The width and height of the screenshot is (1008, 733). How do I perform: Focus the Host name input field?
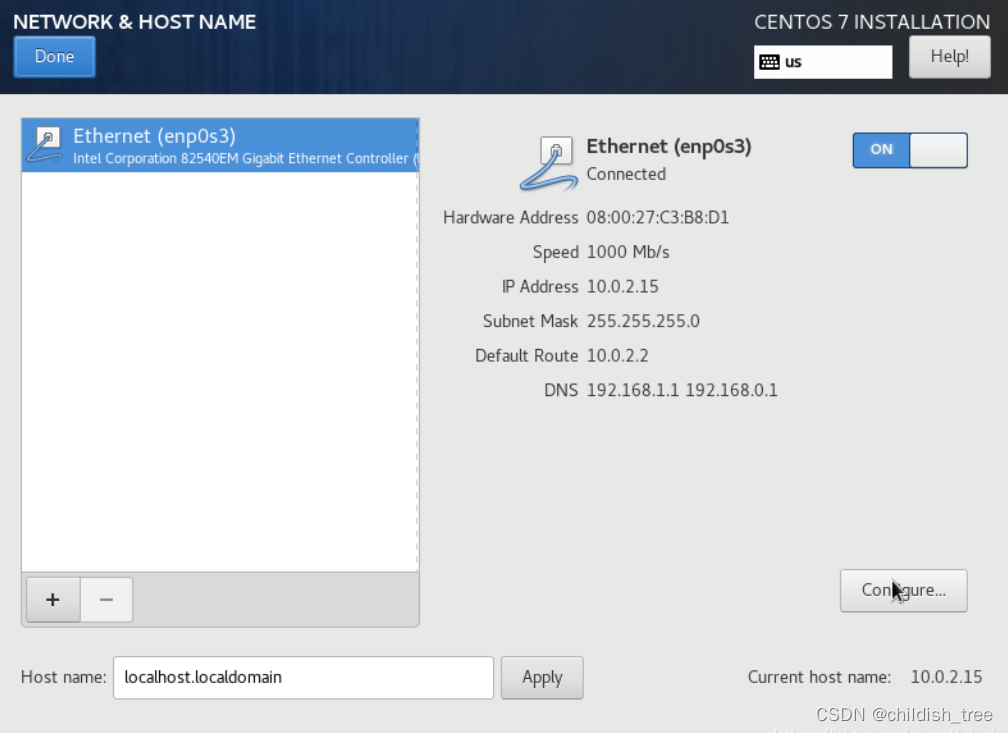(303, 677)
